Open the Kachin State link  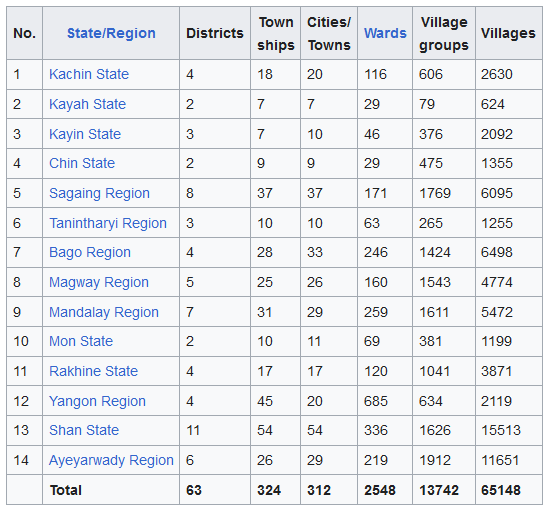[x=89, y=74]
